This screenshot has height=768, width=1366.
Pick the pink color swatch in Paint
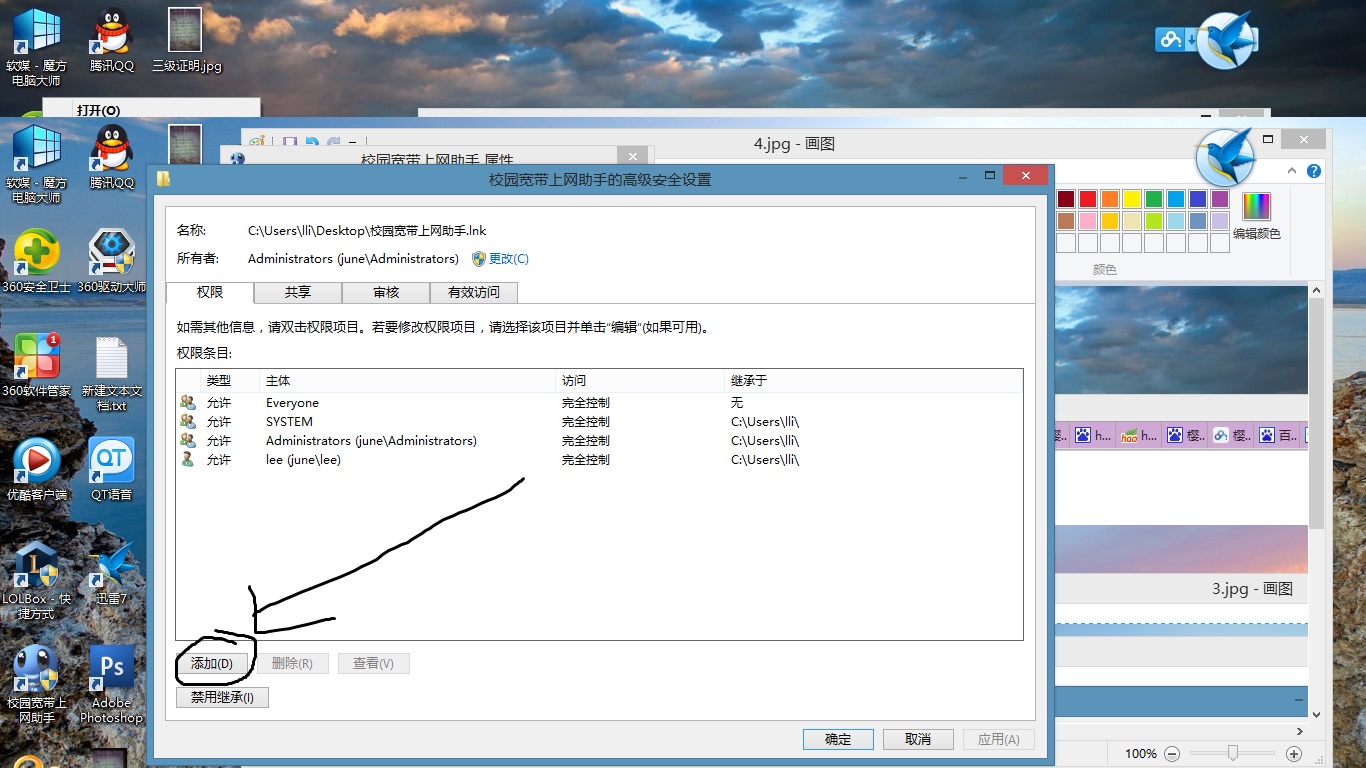(x=1088, y=221)
